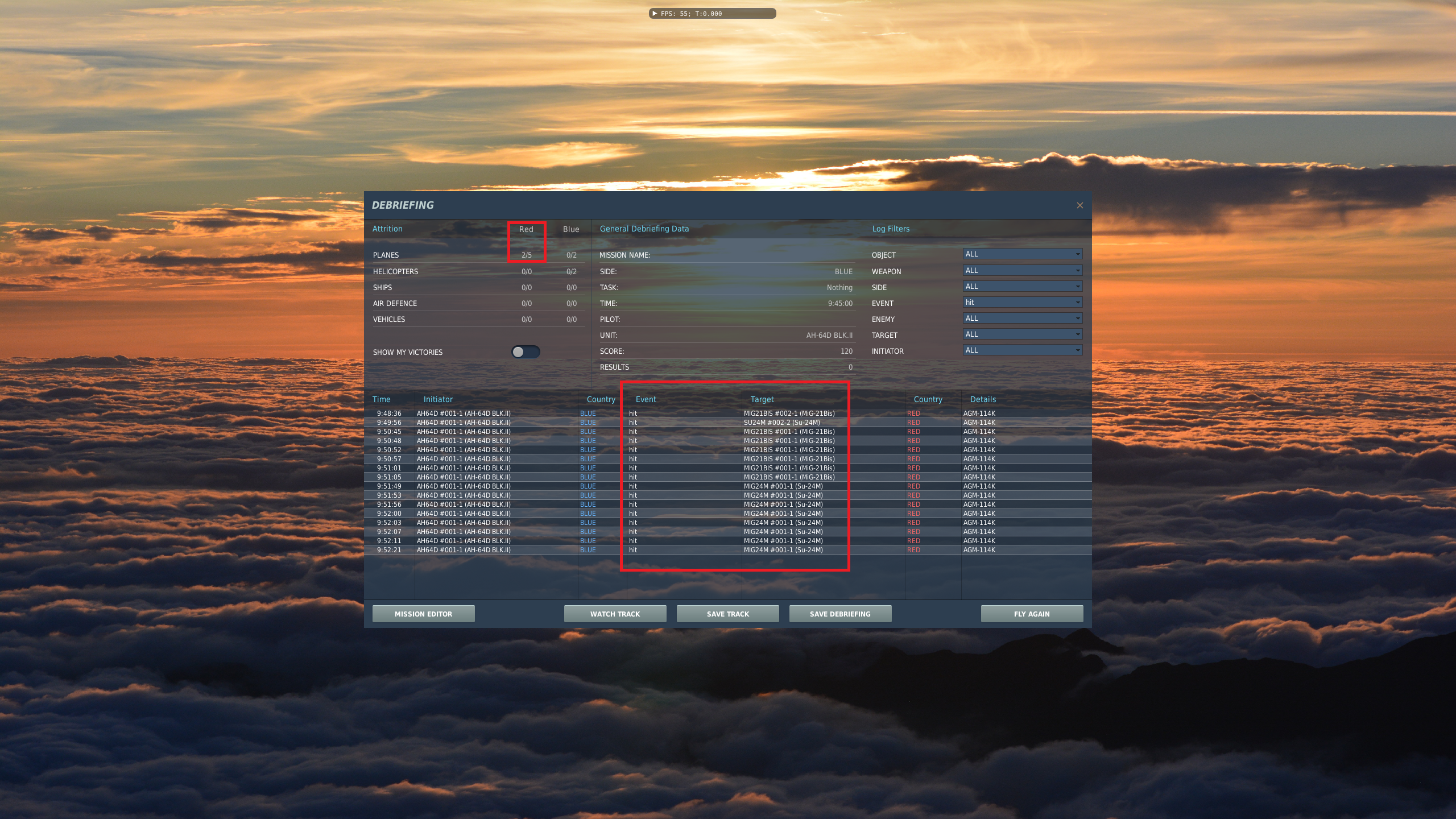Image resolution: width=1456 pixels, height=819 pixels.
Task: Open the EVENT filter dropdown set to hit
Action: 1023,303
